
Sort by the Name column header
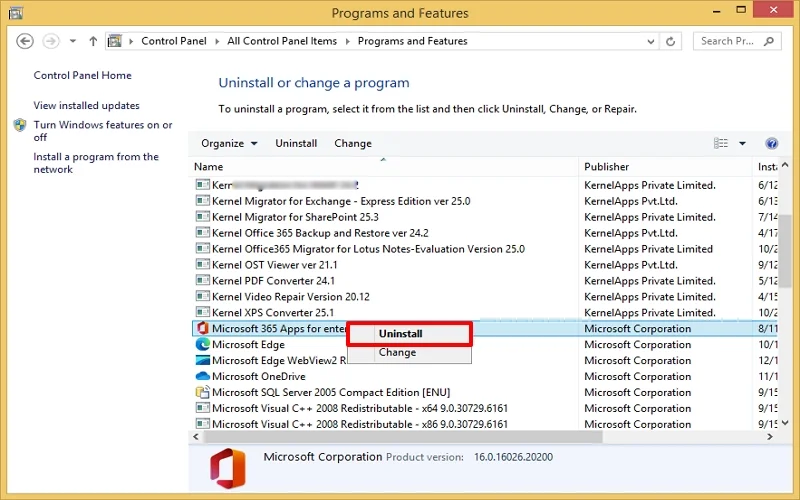click(x=385, y=167)
